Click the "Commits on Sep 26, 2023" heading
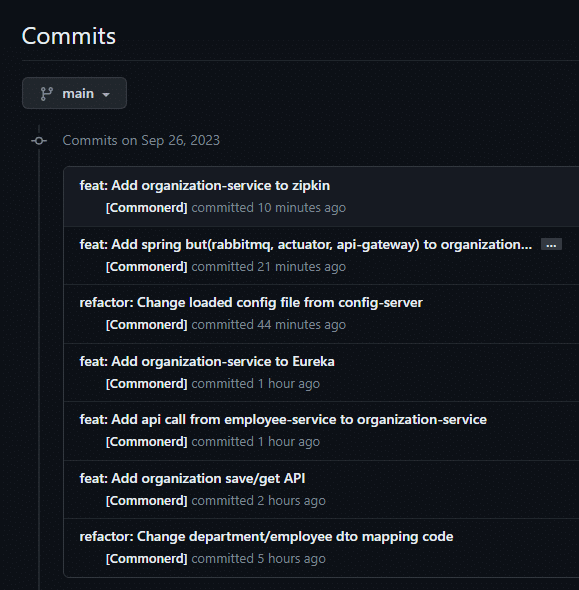 [x=141, y=140]
